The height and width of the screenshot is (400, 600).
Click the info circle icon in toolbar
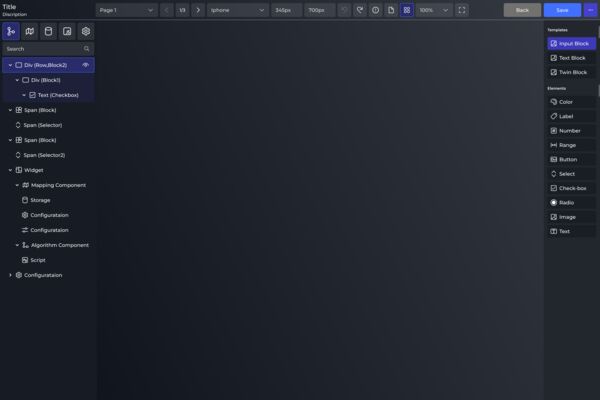[x=375, y=10]
